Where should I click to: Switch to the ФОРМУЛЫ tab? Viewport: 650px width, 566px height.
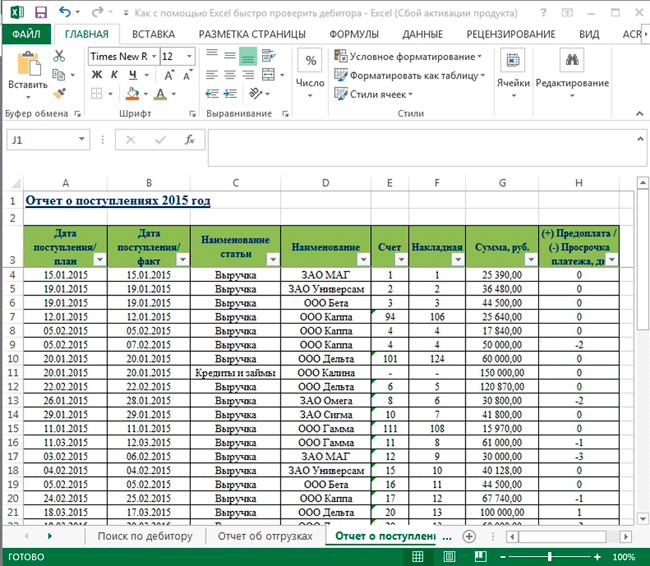click(x=354, y=34)
